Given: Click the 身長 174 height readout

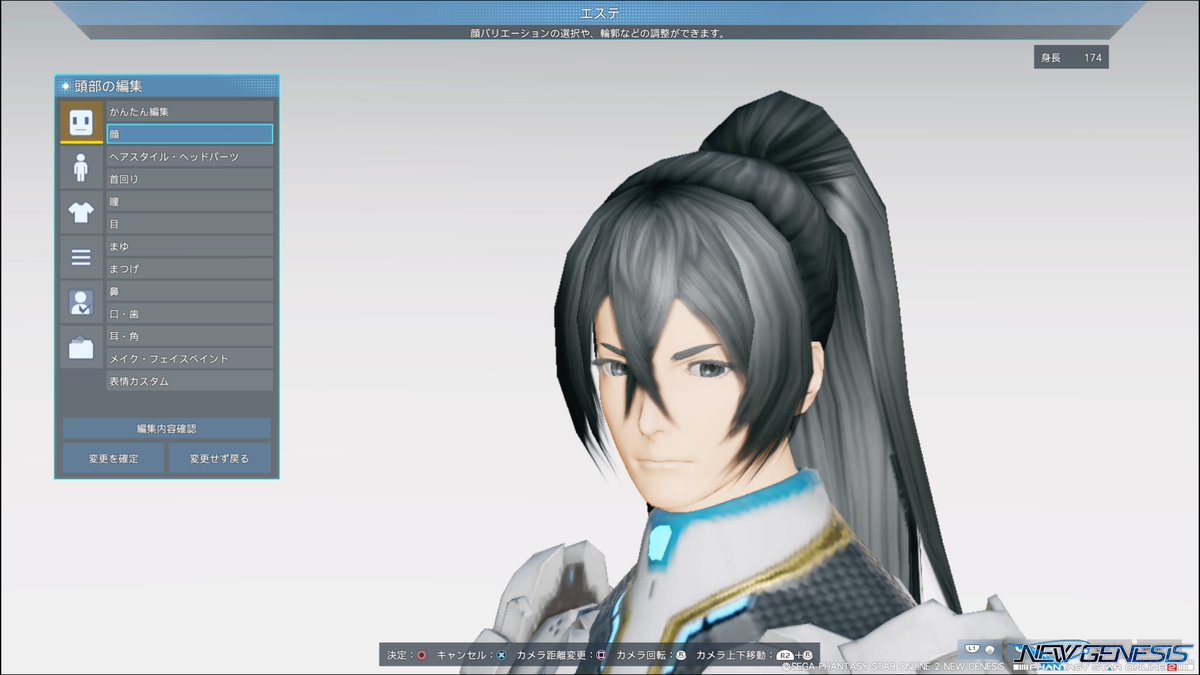Looking at the screenshot, I should 1071,58.
